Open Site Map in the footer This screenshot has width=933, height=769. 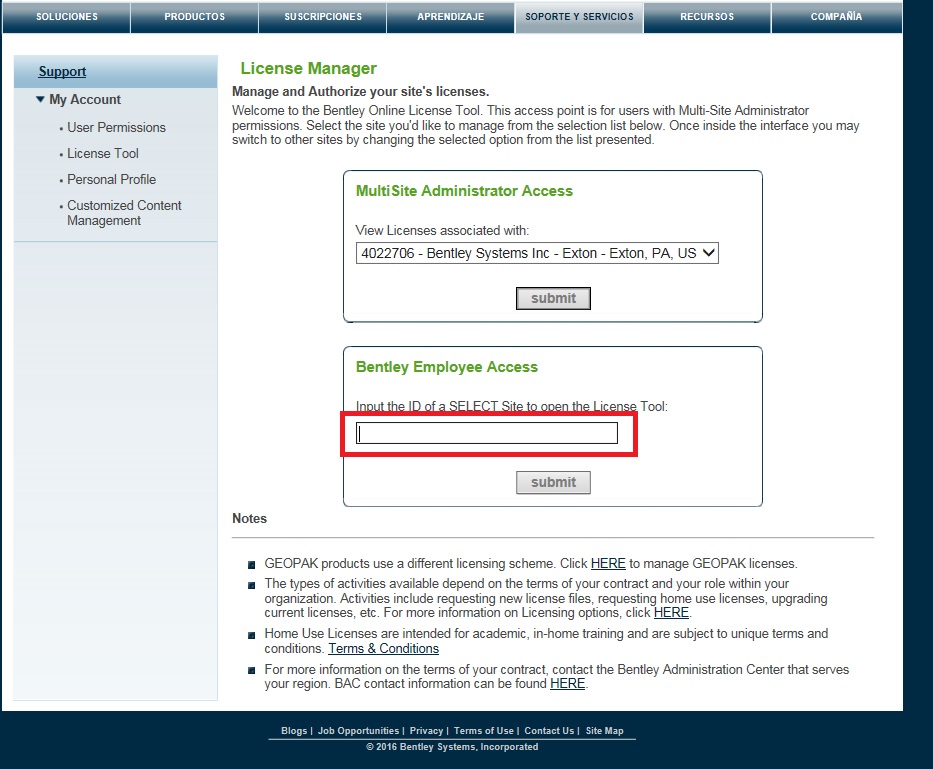click(605, 730)
